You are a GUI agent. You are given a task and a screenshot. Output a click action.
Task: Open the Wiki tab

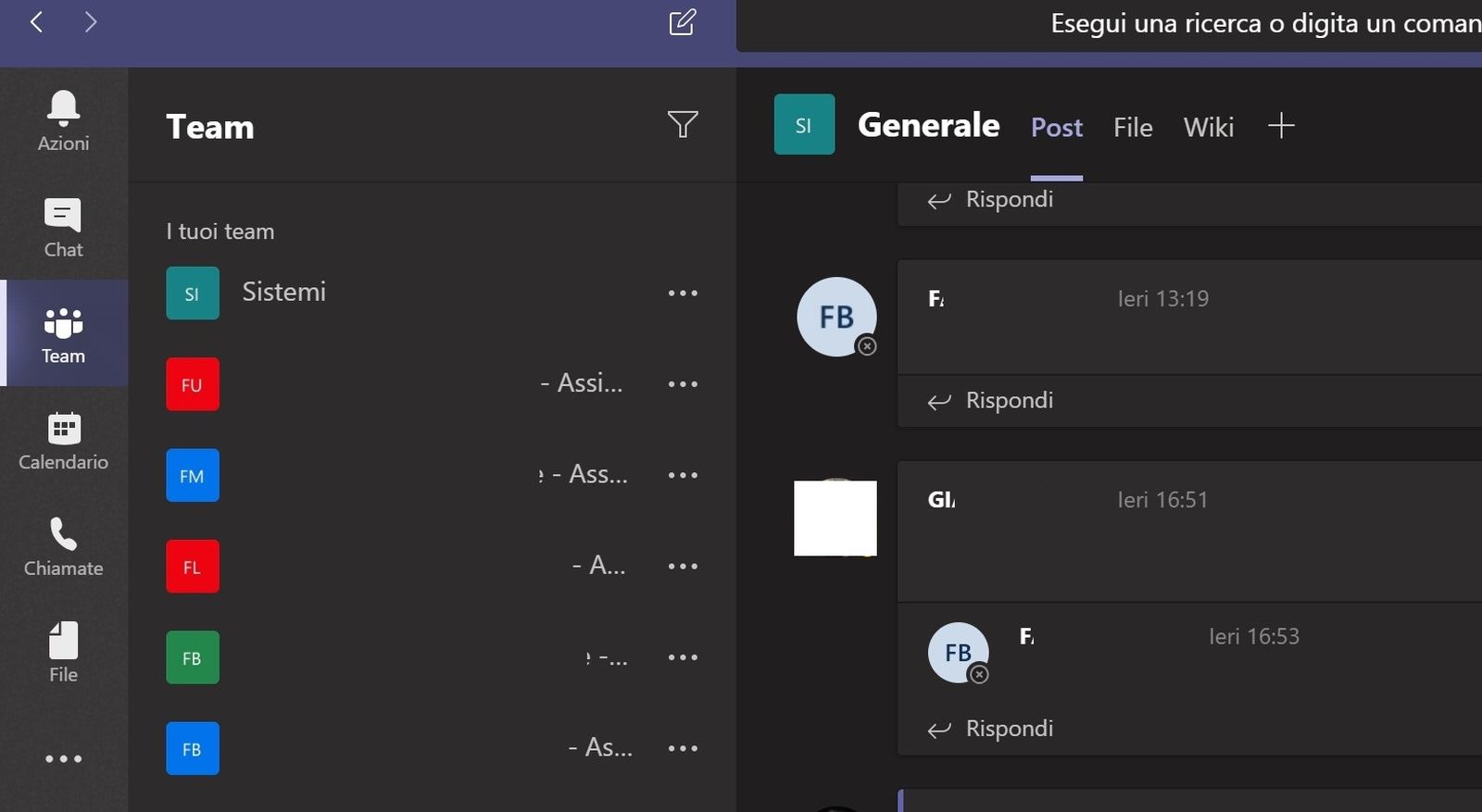pos(1209,127)
